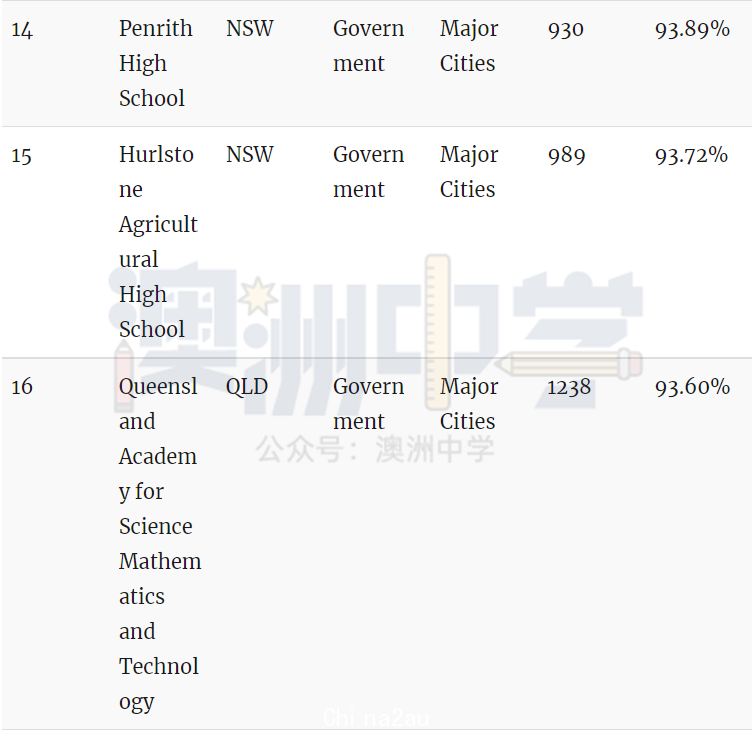Click Government sector in Penrith row
The width and height of the screenshot is (752, 730).
point(368,46)
